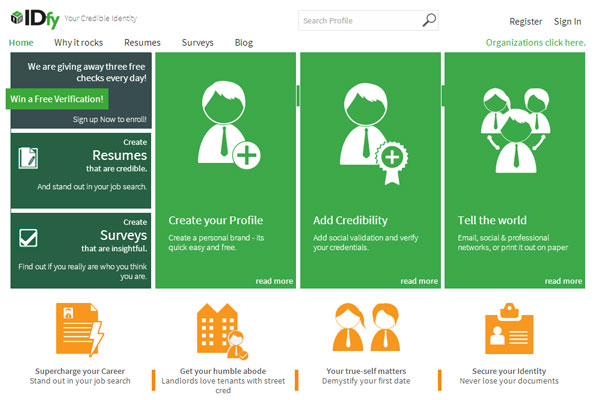Click the orange building with tenant icon

tap(222, 331)
